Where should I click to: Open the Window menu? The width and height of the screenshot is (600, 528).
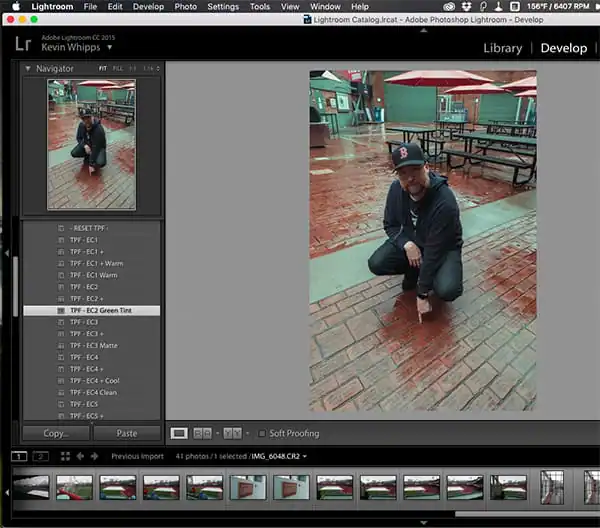click(325, 7)
